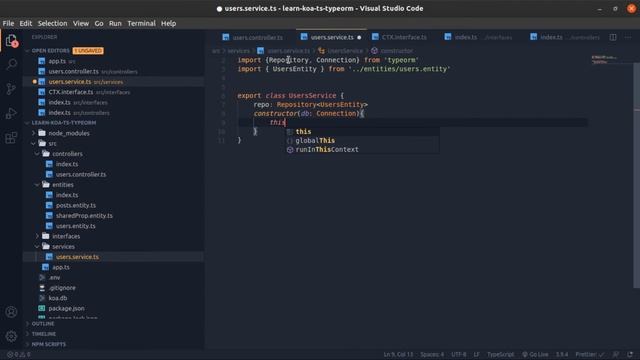
Task: Open the Selection menu
Action: pyautogui.click(x=52, y=23)
